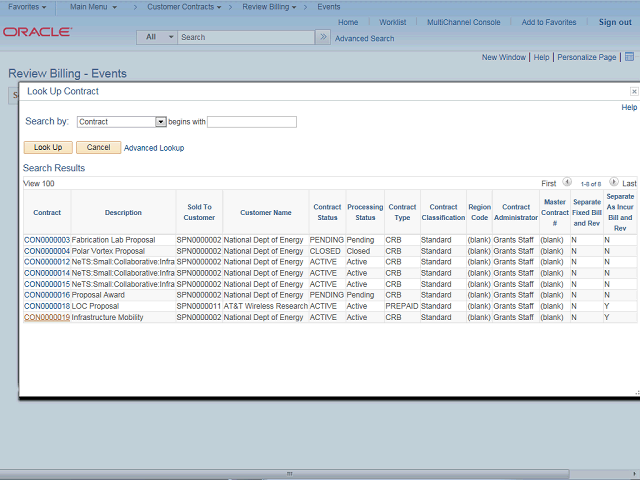The image size is (640, 480).
Task: Show next rows in search results
Action: point(613,183)
